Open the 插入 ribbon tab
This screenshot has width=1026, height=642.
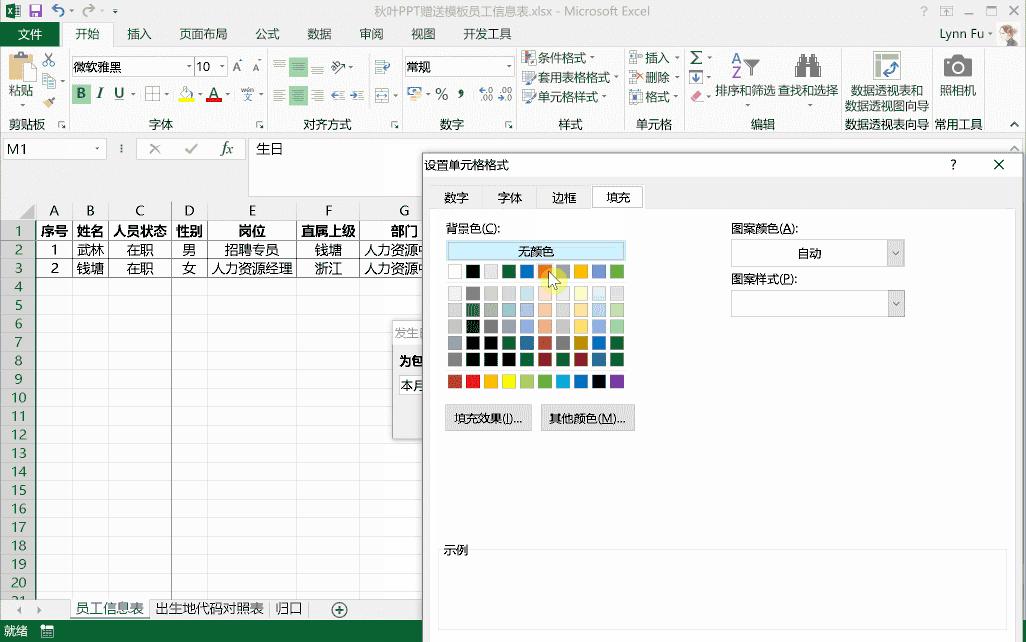(x=137, y=33)
